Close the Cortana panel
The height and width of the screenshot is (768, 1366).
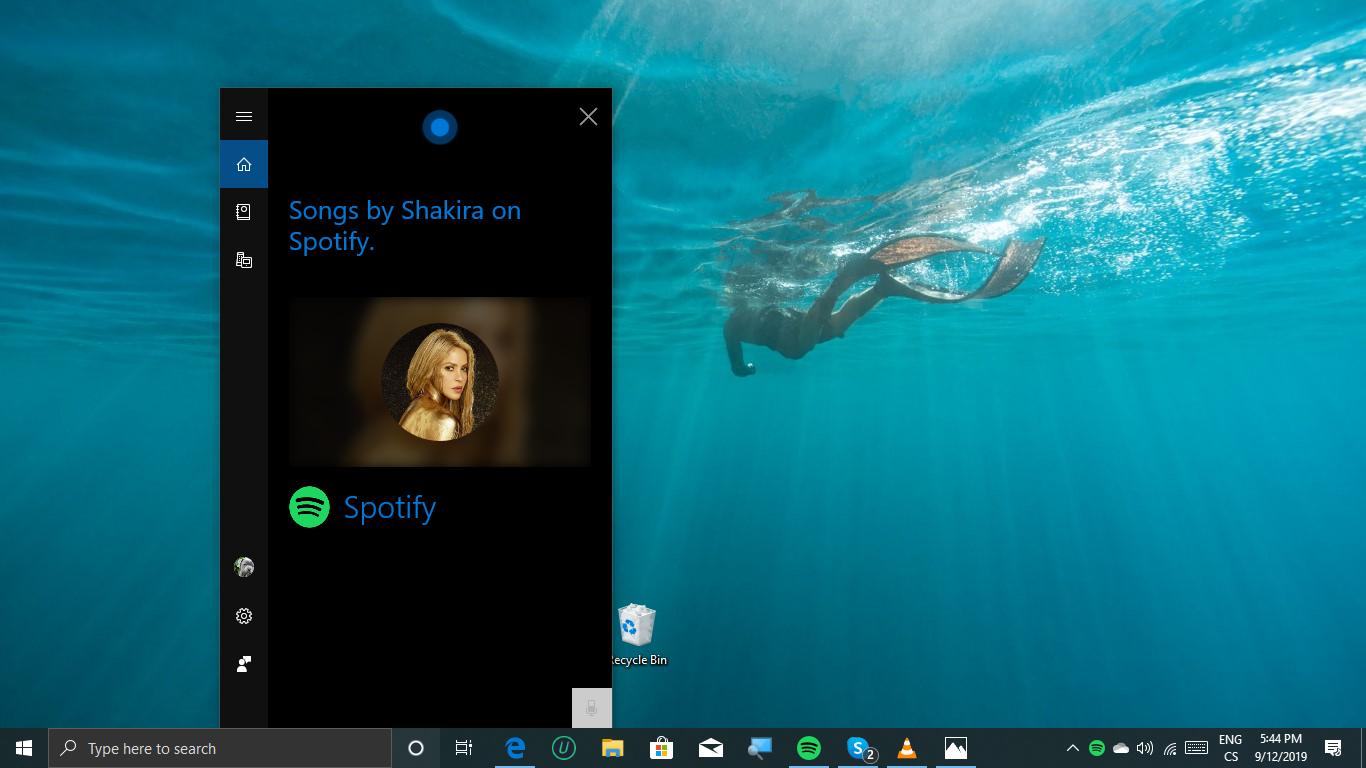point(588,117)
